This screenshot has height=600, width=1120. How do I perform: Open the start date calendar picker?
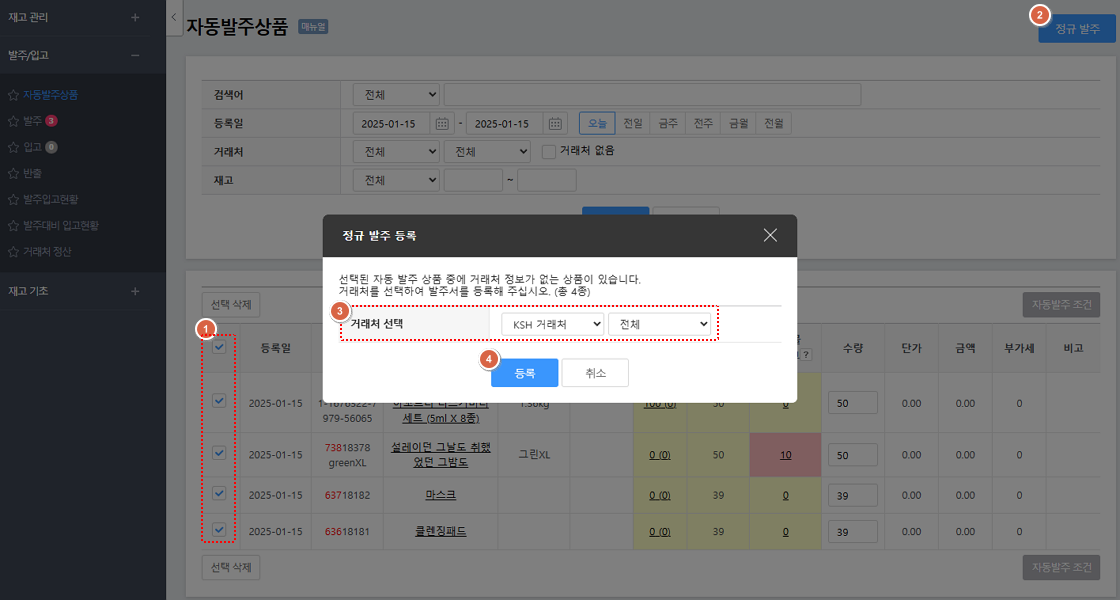[x=442, y=123]
